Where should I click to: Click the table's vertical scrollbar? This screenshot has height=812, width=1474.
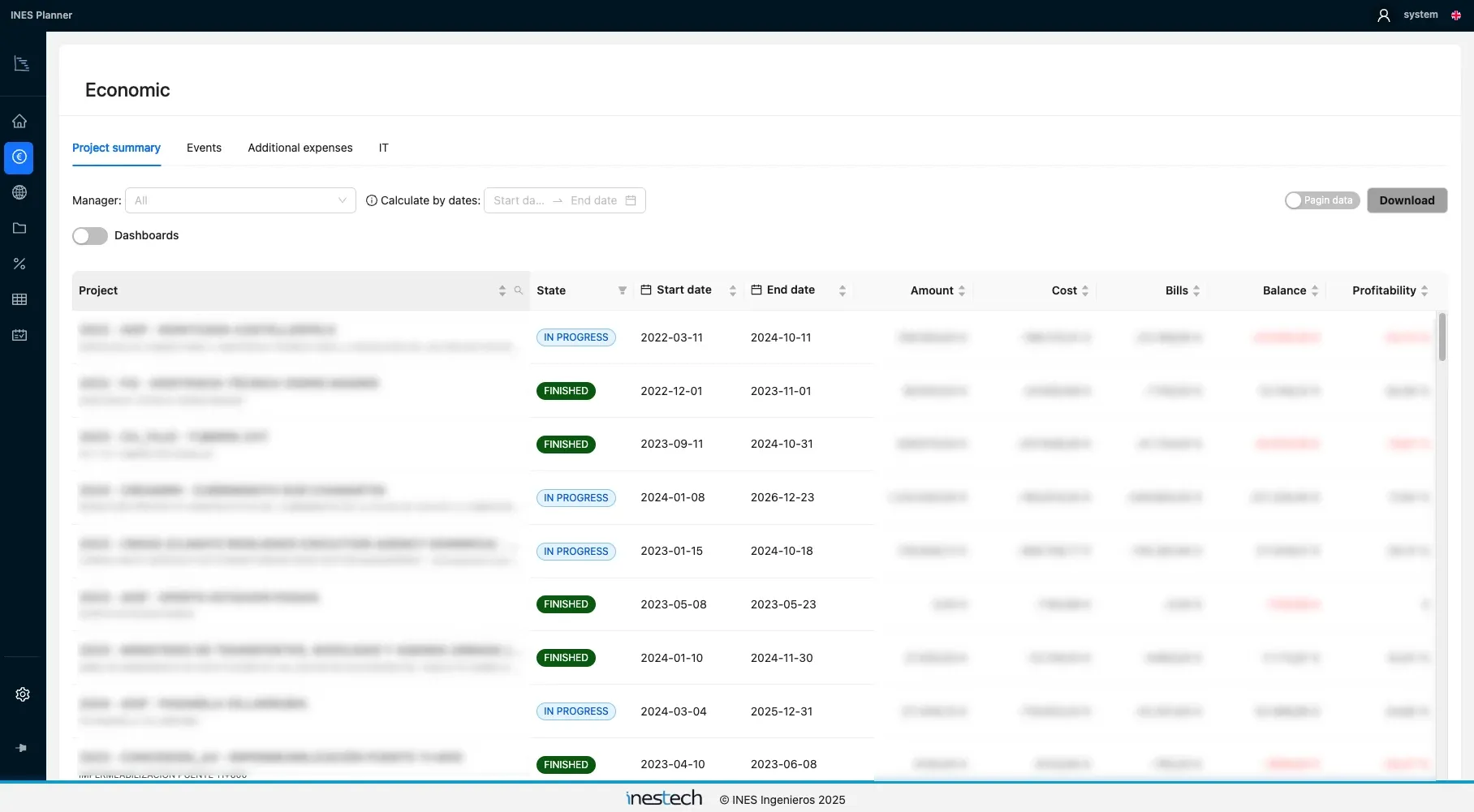1442,337
